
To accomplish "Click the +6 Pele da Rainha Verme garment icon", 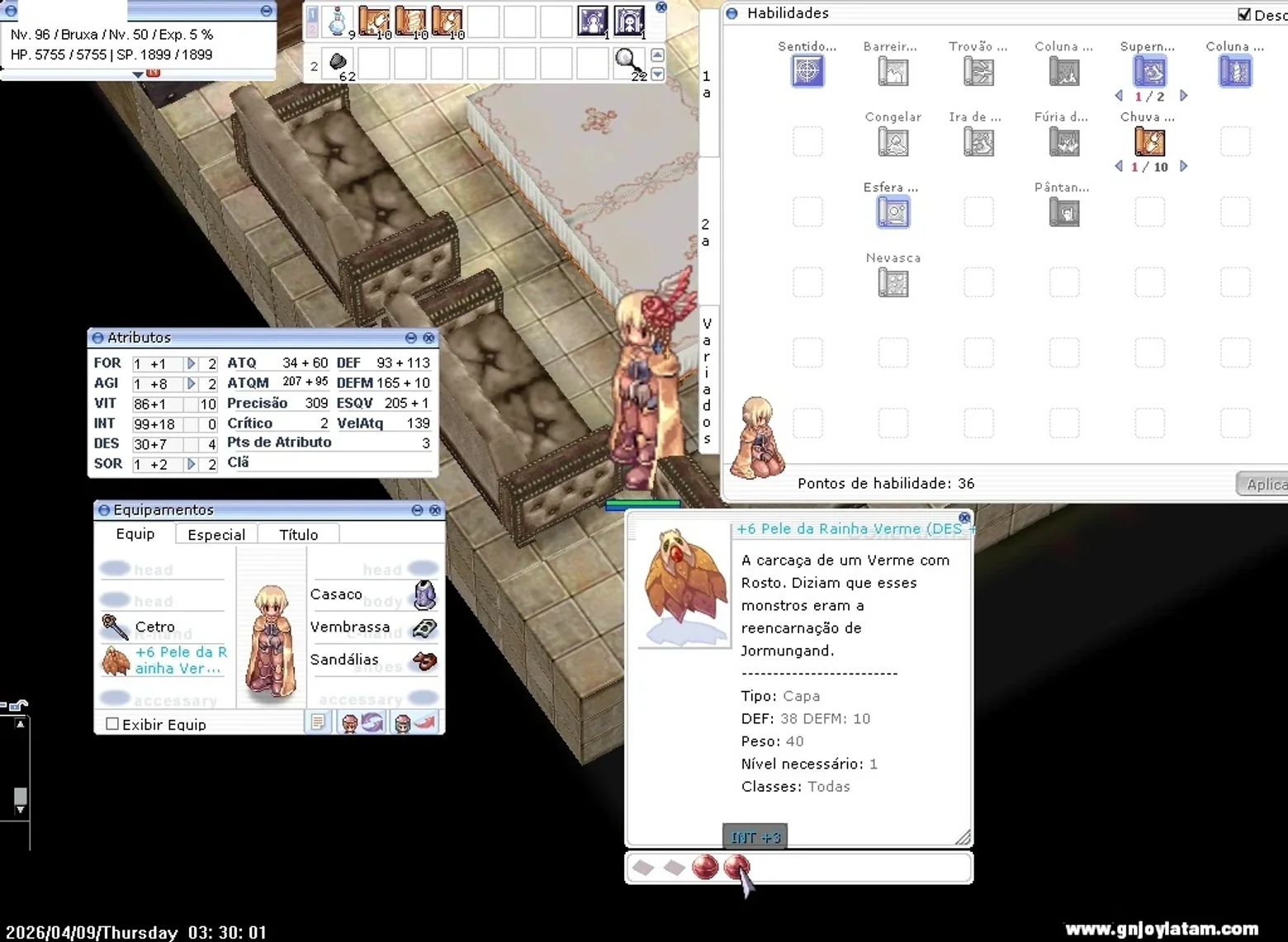I will tap(116, 660).
